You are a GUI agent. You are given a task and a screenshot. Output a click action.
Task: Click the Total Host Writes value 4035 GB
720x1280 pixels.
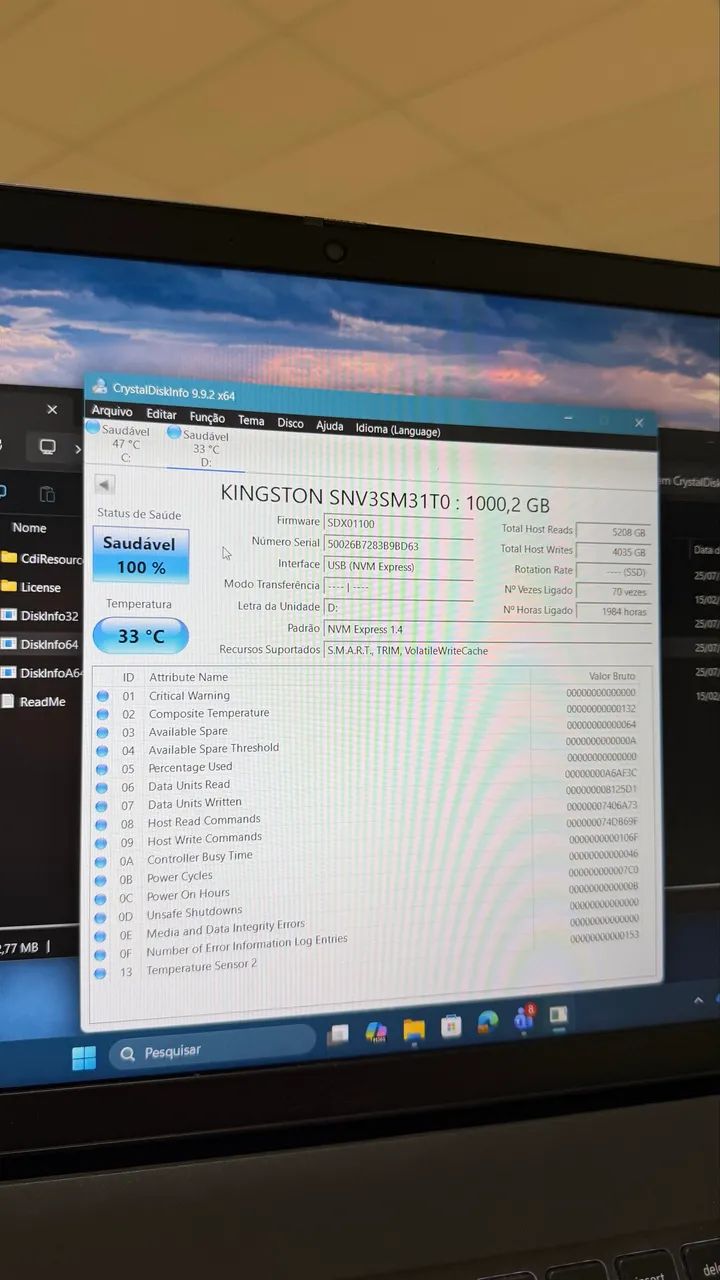pyautogui.click(x=613, y=552)
